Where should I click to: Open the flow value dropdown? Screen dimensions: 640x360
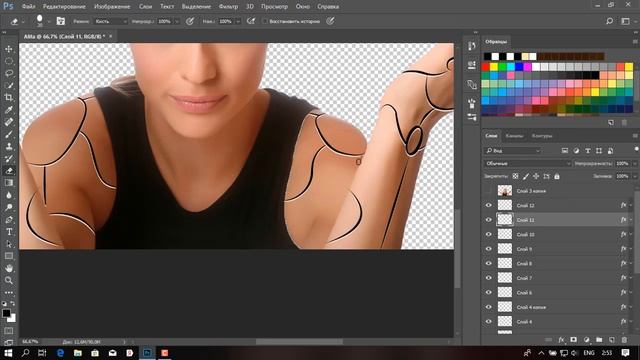238,21
